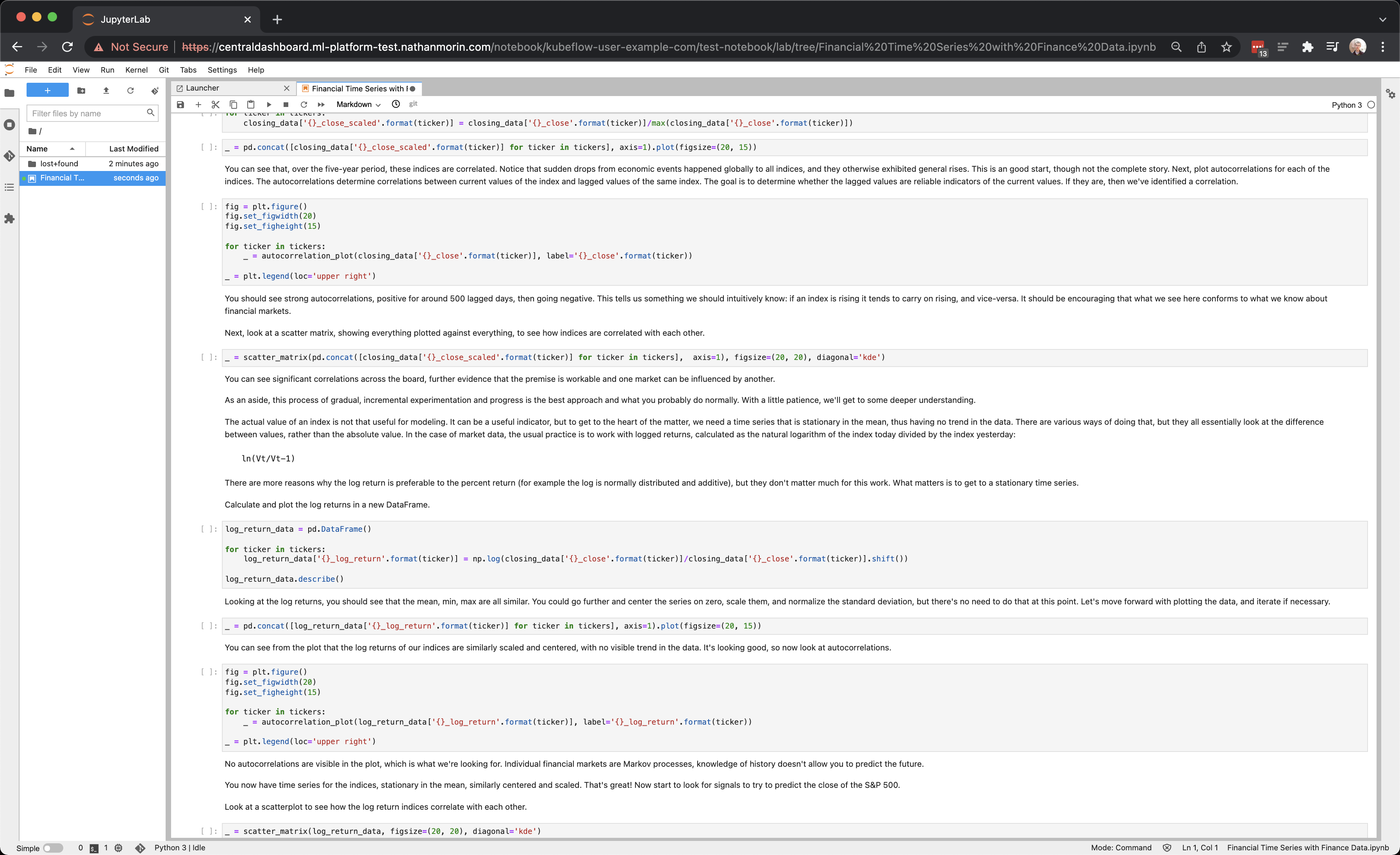Screen dimensions: 1400x855
Task: Click Mode: Command in status bar
Action: (1121, 848)
